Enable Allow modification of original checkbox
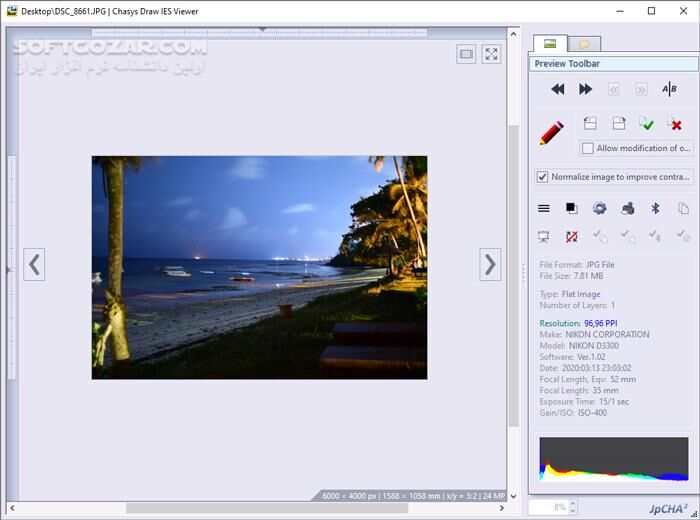The width and height of the screenshot is (700, 520). tap(588, 148)
